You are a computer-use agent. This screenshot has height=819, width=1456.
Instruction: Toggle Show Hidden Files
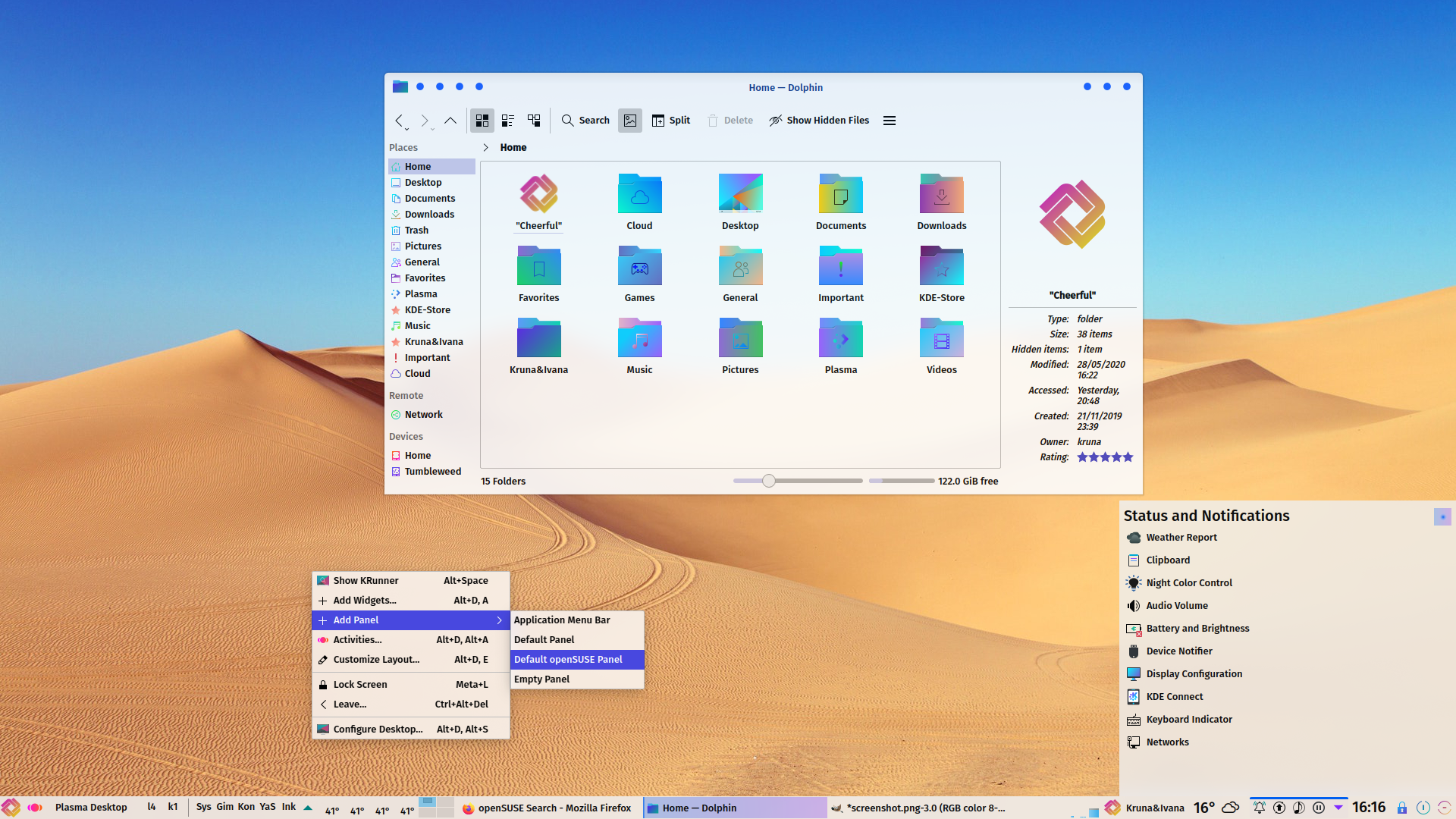tap(819, 121)
